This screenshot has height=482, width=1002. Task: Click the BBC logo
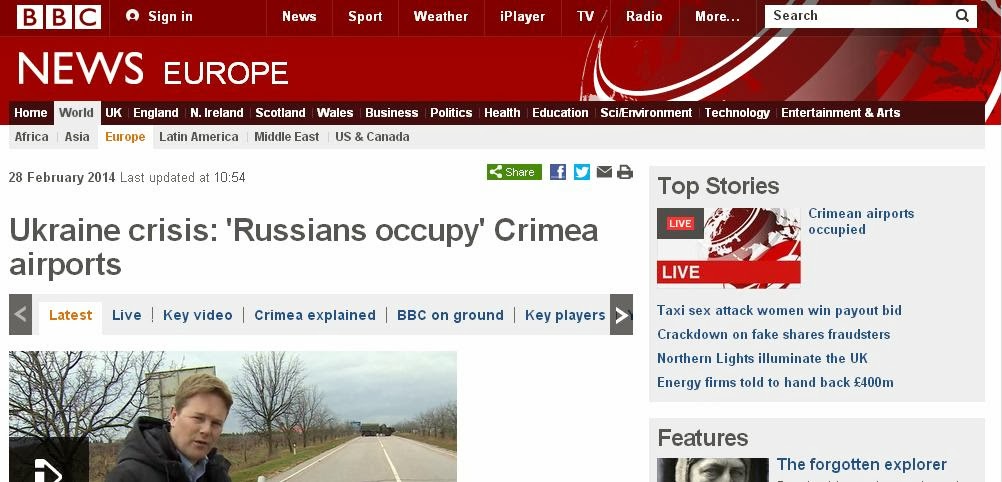59,17
